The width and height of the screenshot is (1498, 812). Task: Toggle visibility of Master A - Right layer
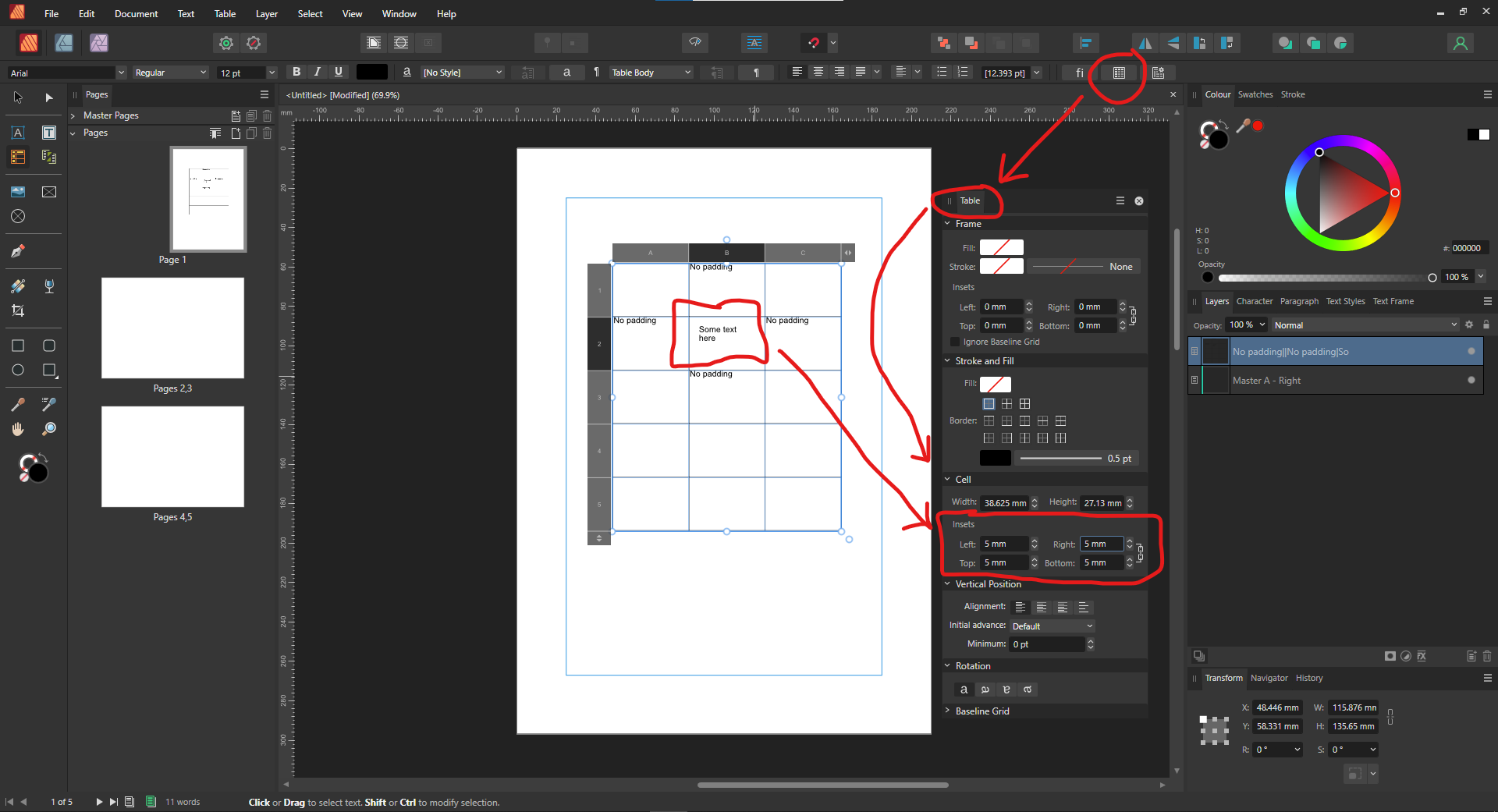1471,381
